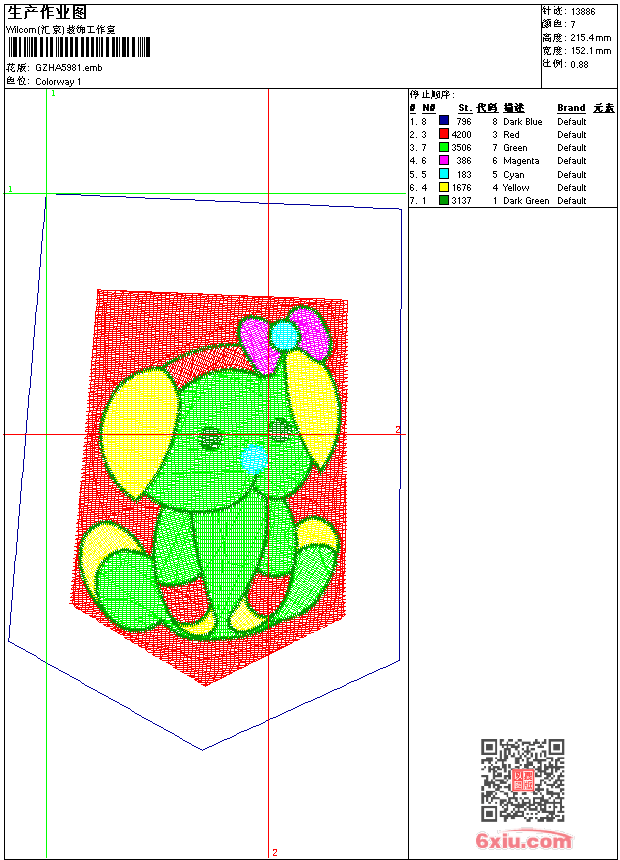Screen dimensions: 620x860
Task: Click stitch count 796 in Dark Blue row
Action: coord(464,122)
